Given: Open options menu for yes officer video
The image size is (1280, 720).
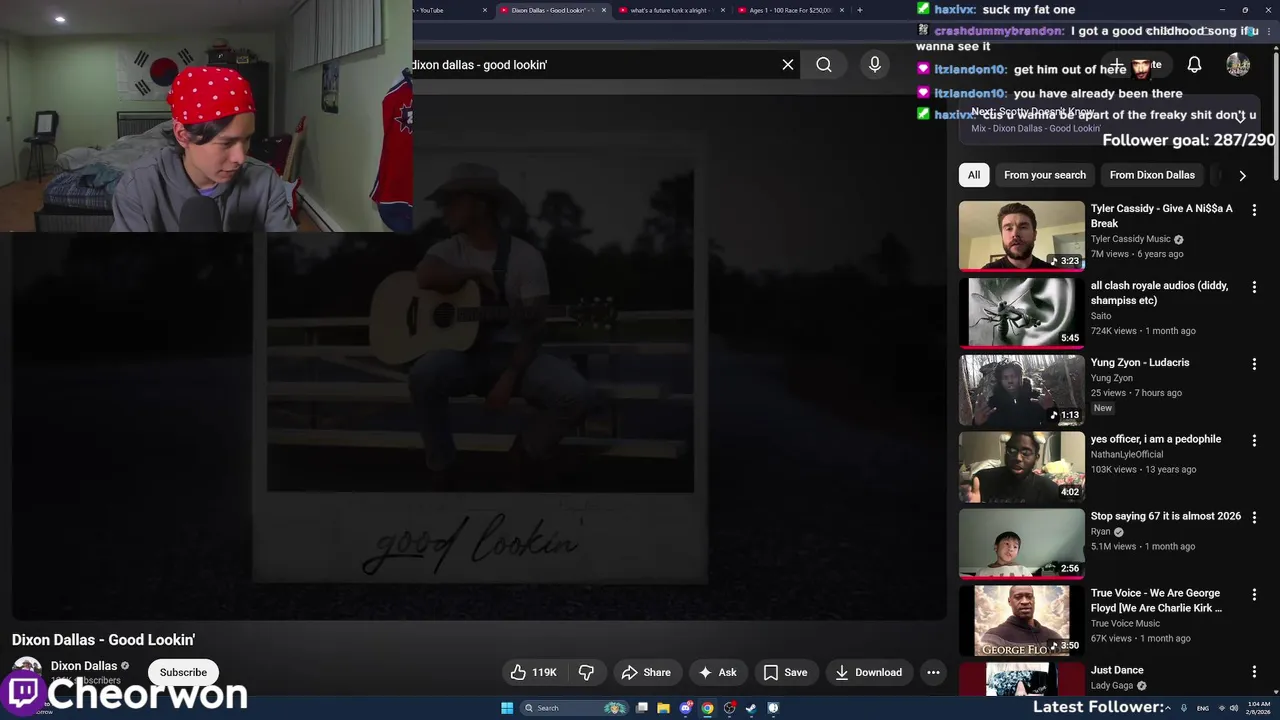Looking at the screenshot, I should 1254,441.
